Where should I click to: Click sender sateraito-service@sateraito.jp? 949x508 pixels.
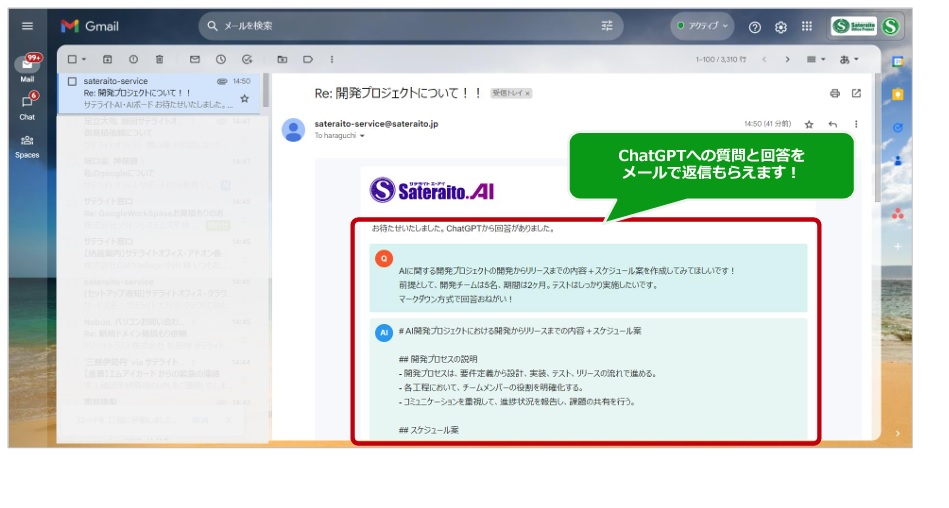coord(376,124)
